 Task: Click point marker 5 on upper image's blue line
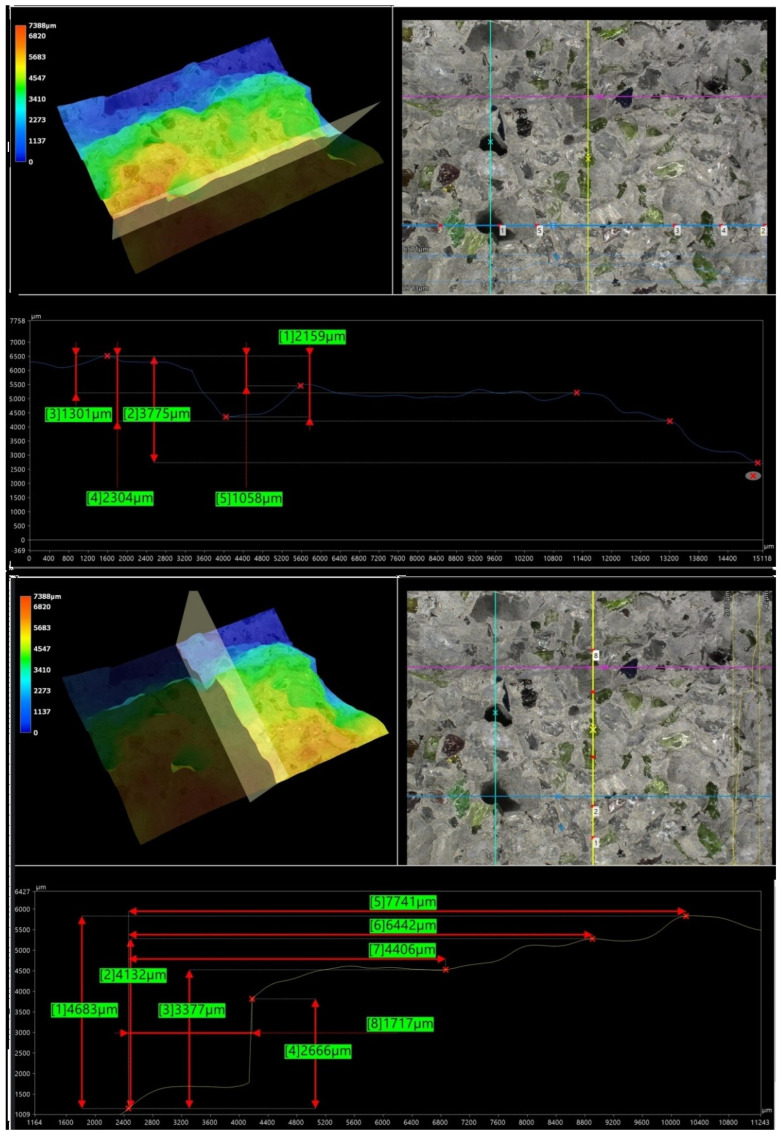539,230
